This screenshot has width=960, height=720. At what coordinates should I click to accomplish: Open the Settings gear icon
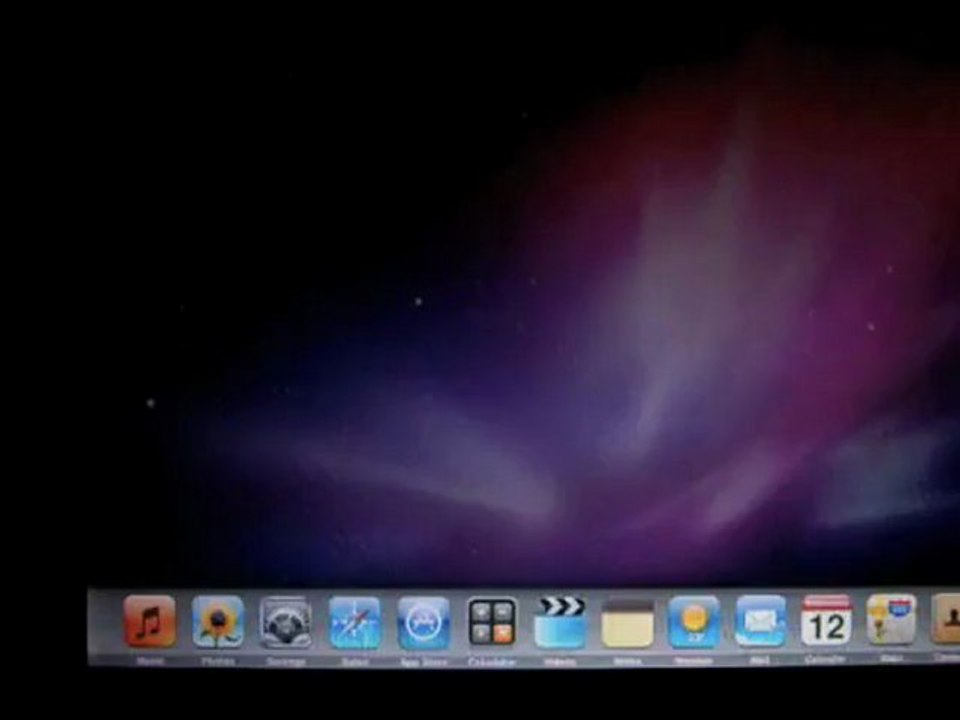coord(285,622)
